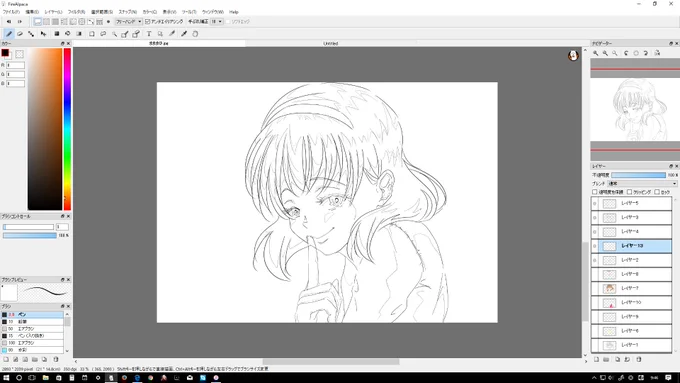The image size is (680, 383).
Task: Select the highlighted pen brush entry
Action: [32, 314]
